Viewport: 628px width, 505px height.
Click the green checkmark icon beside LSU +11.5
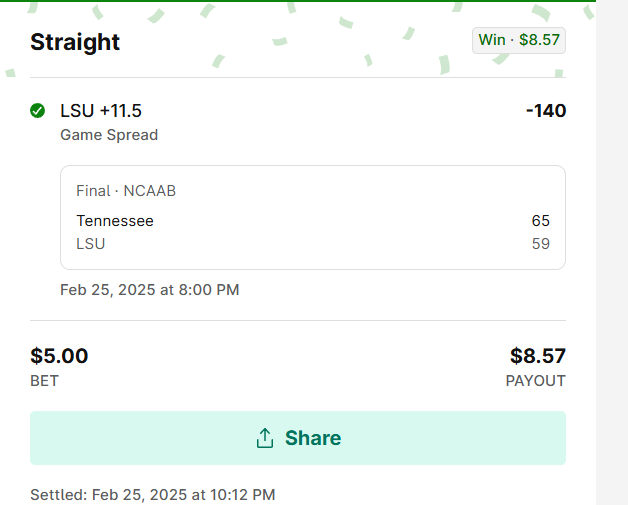tap(38, 110)
